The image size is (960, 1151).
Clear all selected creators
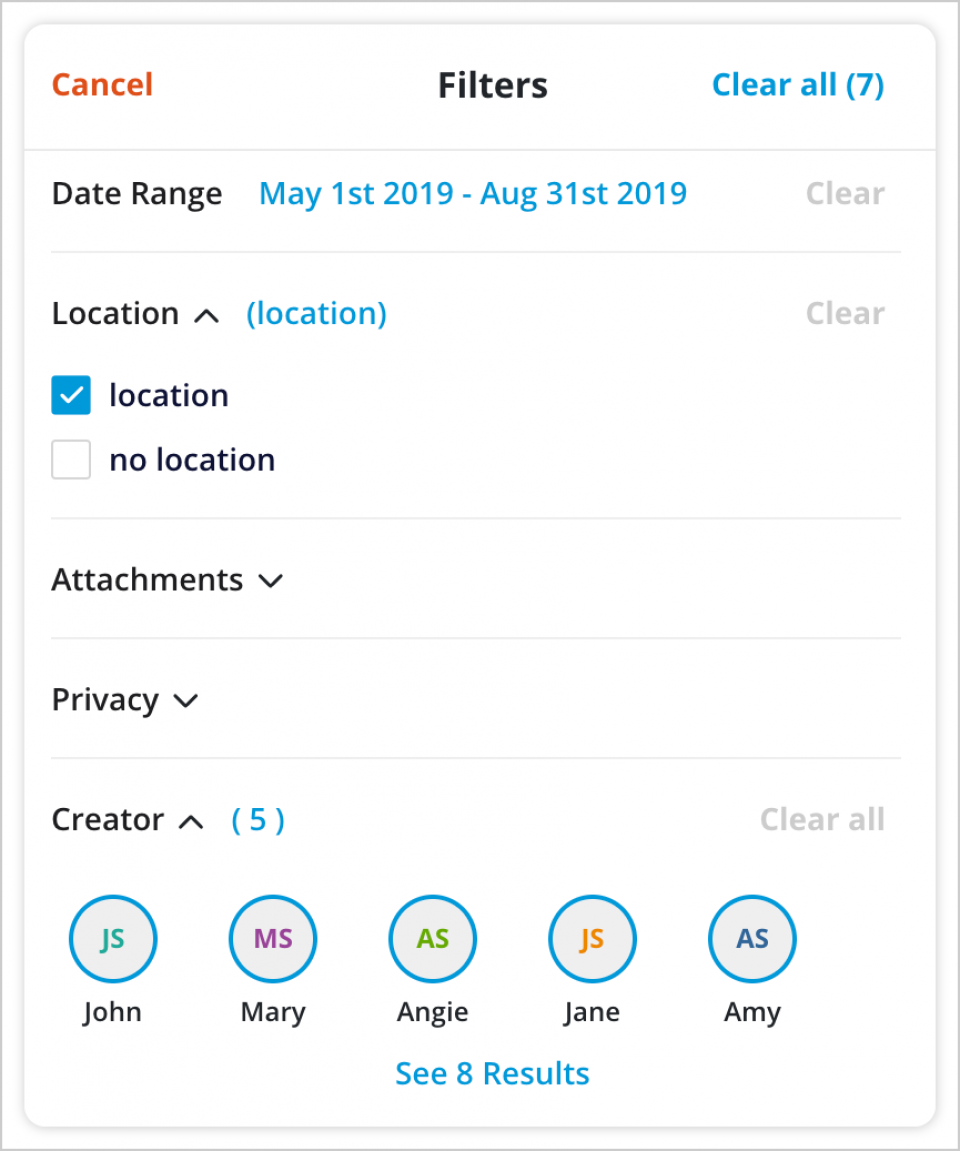tap(822, 820)
